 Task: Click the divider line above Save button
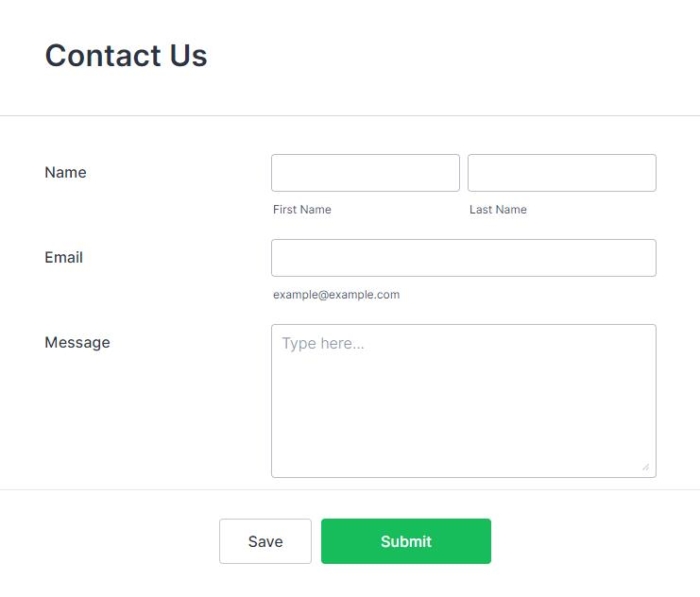[x=350, y=490]
